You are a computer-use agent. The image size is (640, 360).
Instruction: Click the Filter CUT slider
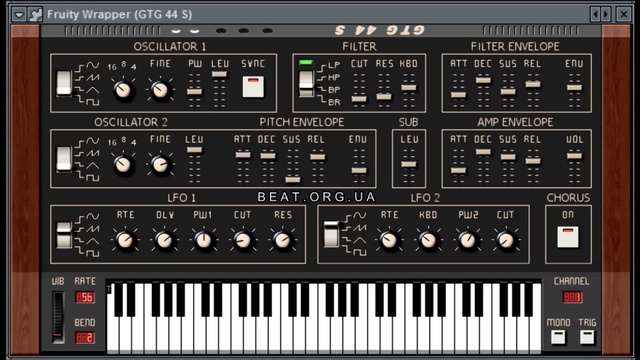[x=359, y=98]
